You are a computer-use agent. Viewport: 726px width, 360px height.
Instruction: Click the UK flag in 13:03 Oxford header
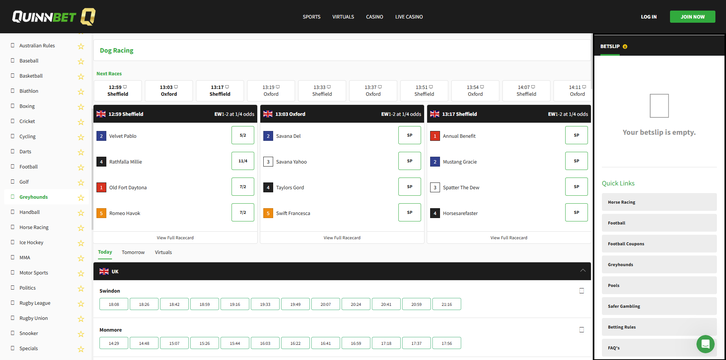[x=268, y=114]
